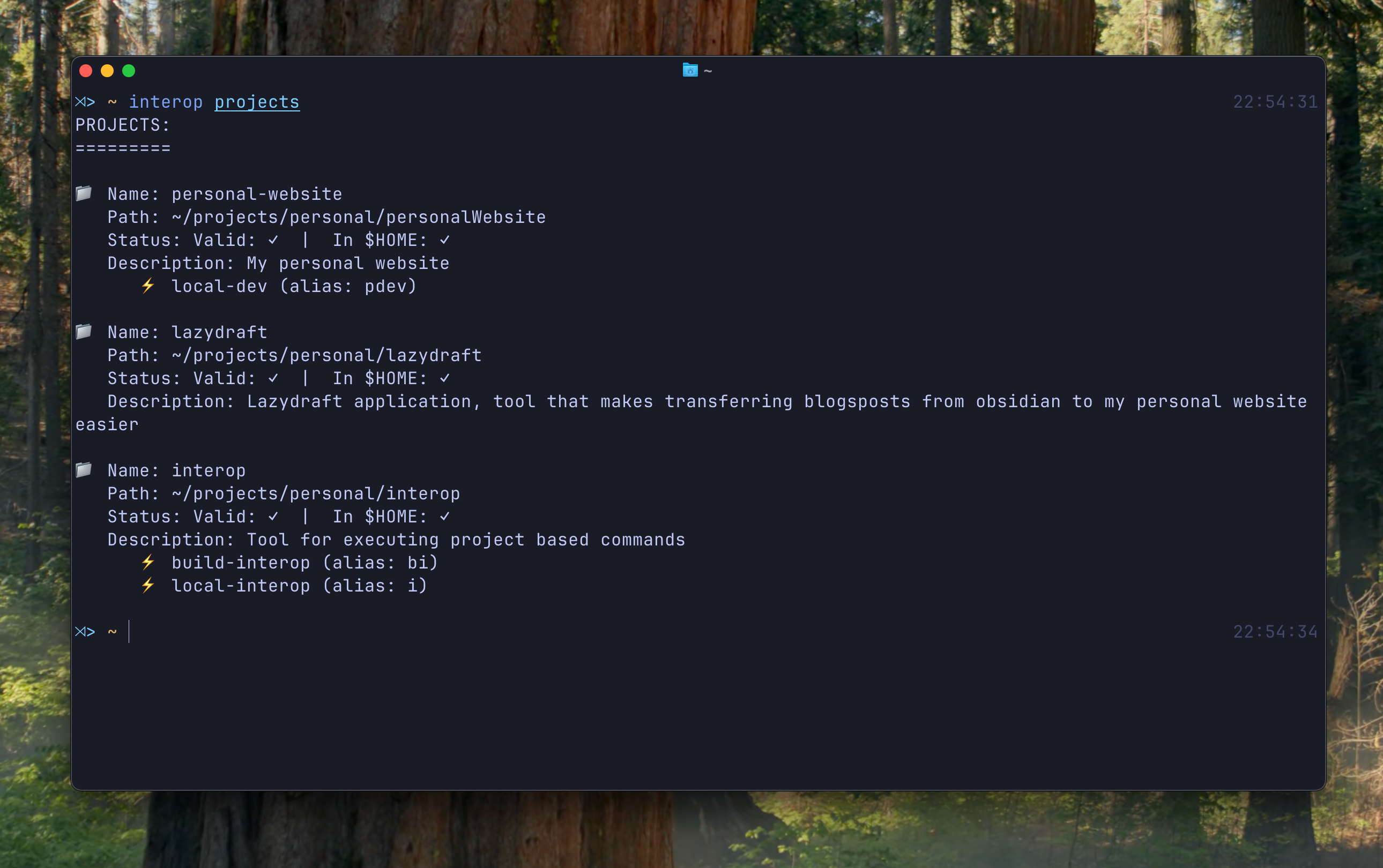Click the empty prompt input at the cursor
1383x868 pixels.
tap(130, 632)
